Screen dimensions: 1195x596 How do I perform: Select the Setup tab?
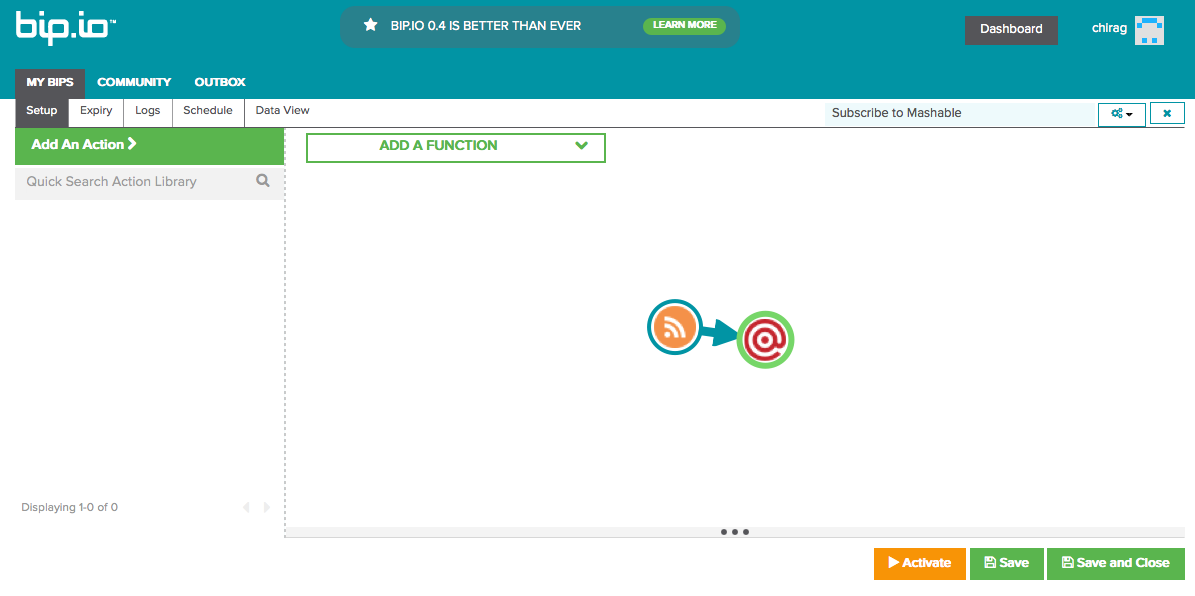pos(42,111)
